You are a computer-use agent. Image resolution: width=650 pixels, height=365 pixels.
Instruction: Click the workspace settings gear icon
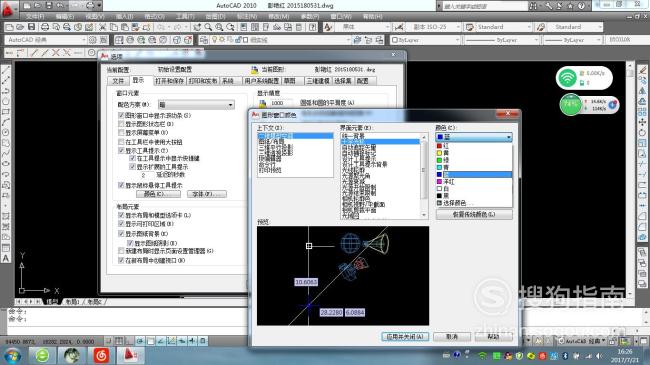[93, 40]
